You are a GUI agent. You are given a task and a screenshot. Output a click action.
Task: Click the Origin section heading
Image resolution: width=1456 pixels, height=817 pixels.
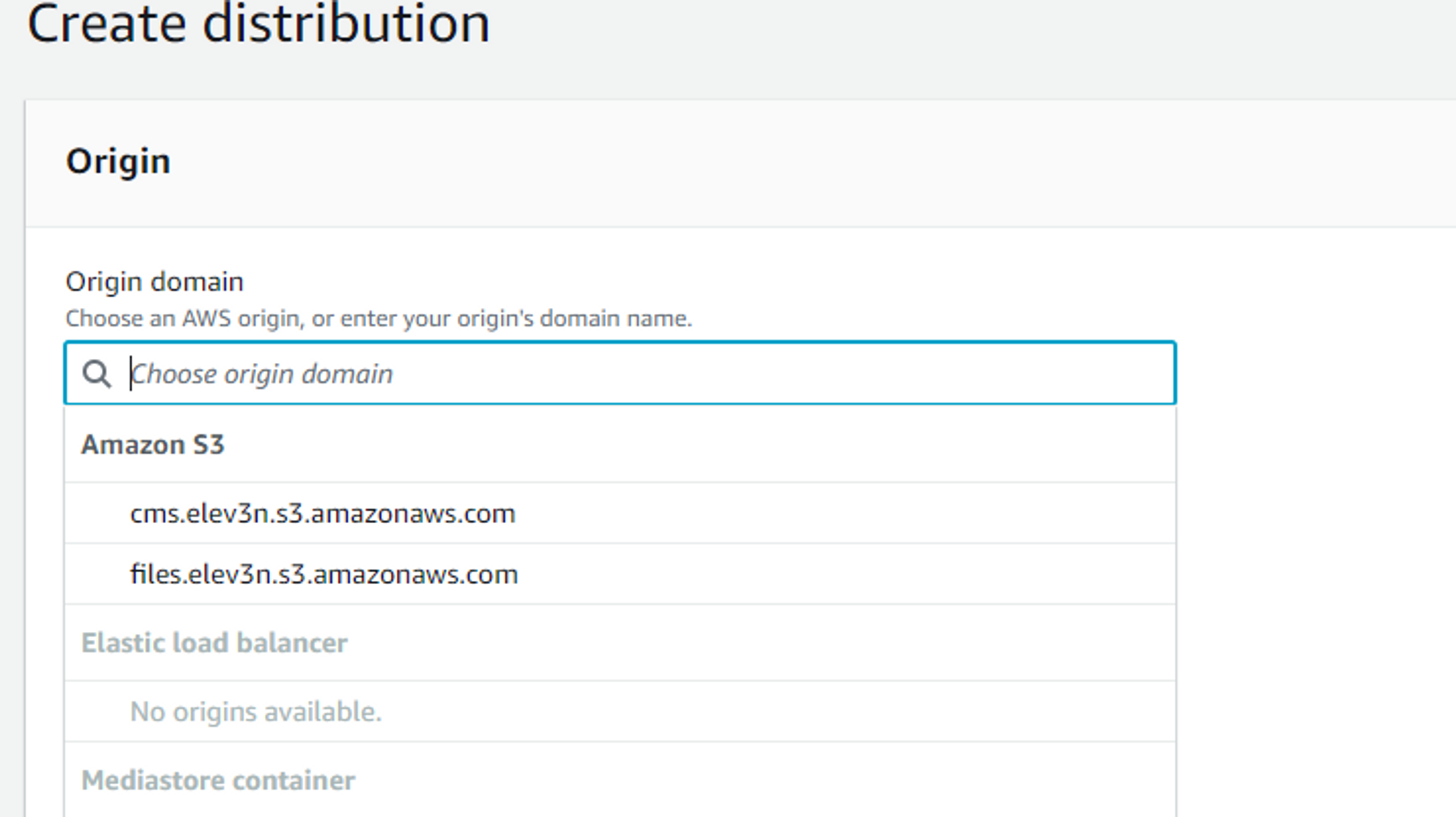click(118, 161)
